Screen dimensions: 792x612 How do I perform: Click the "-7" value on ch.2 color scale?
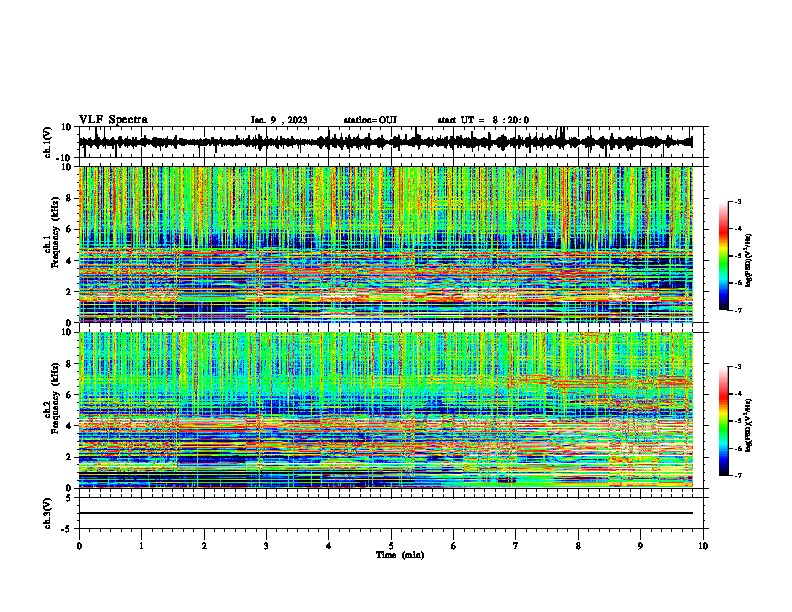pyautogui.click(x=738, y=475)
